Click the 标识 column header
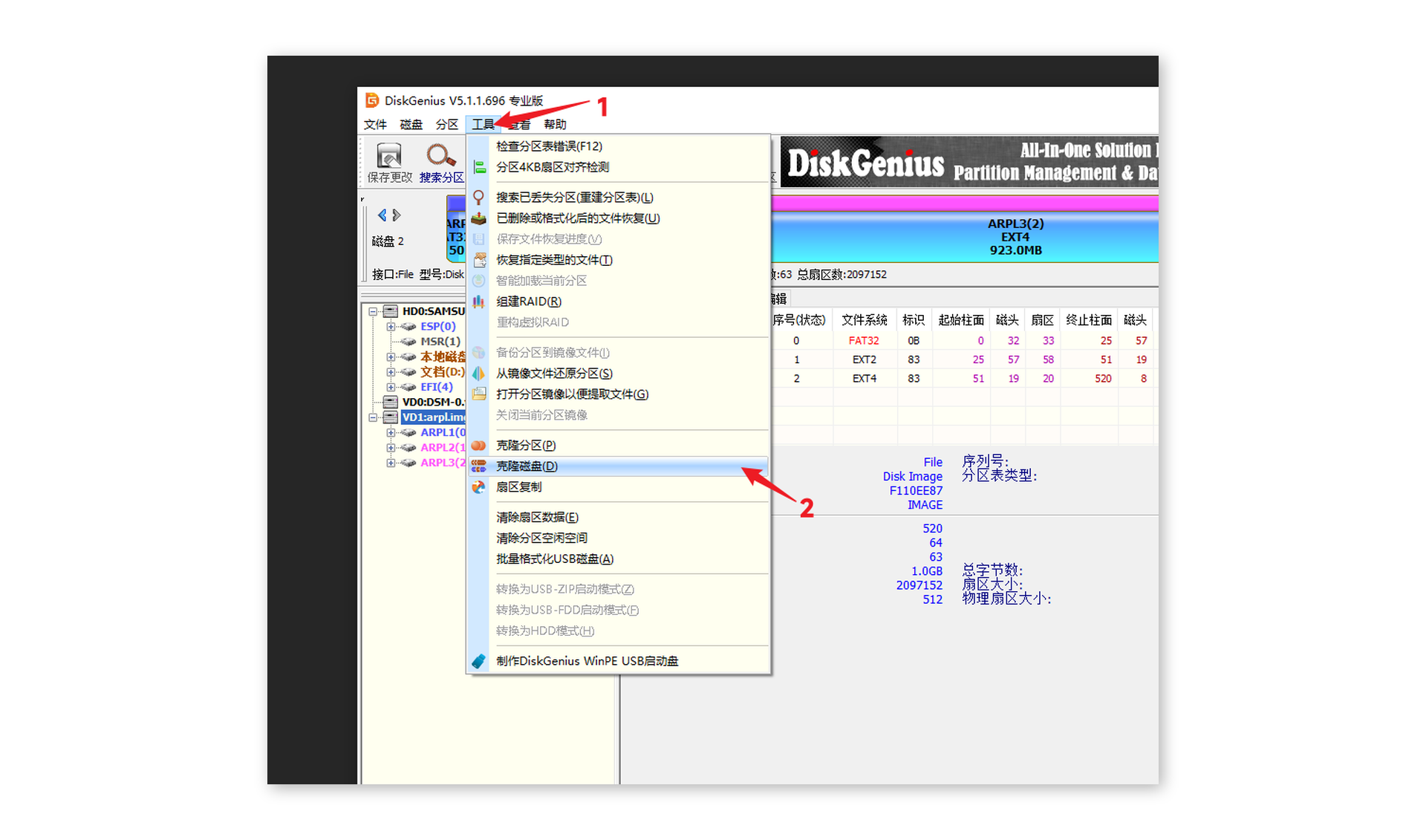Screen dimensions: 1426x840 [x=914, y=320]
